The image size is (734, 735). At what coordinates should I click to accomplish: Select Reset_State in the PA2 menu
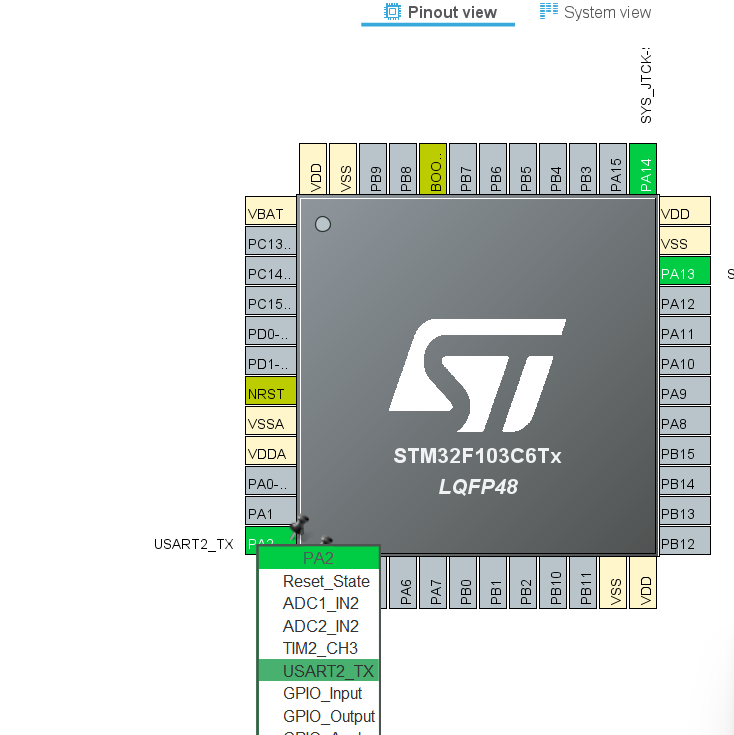tap(319, 582)
